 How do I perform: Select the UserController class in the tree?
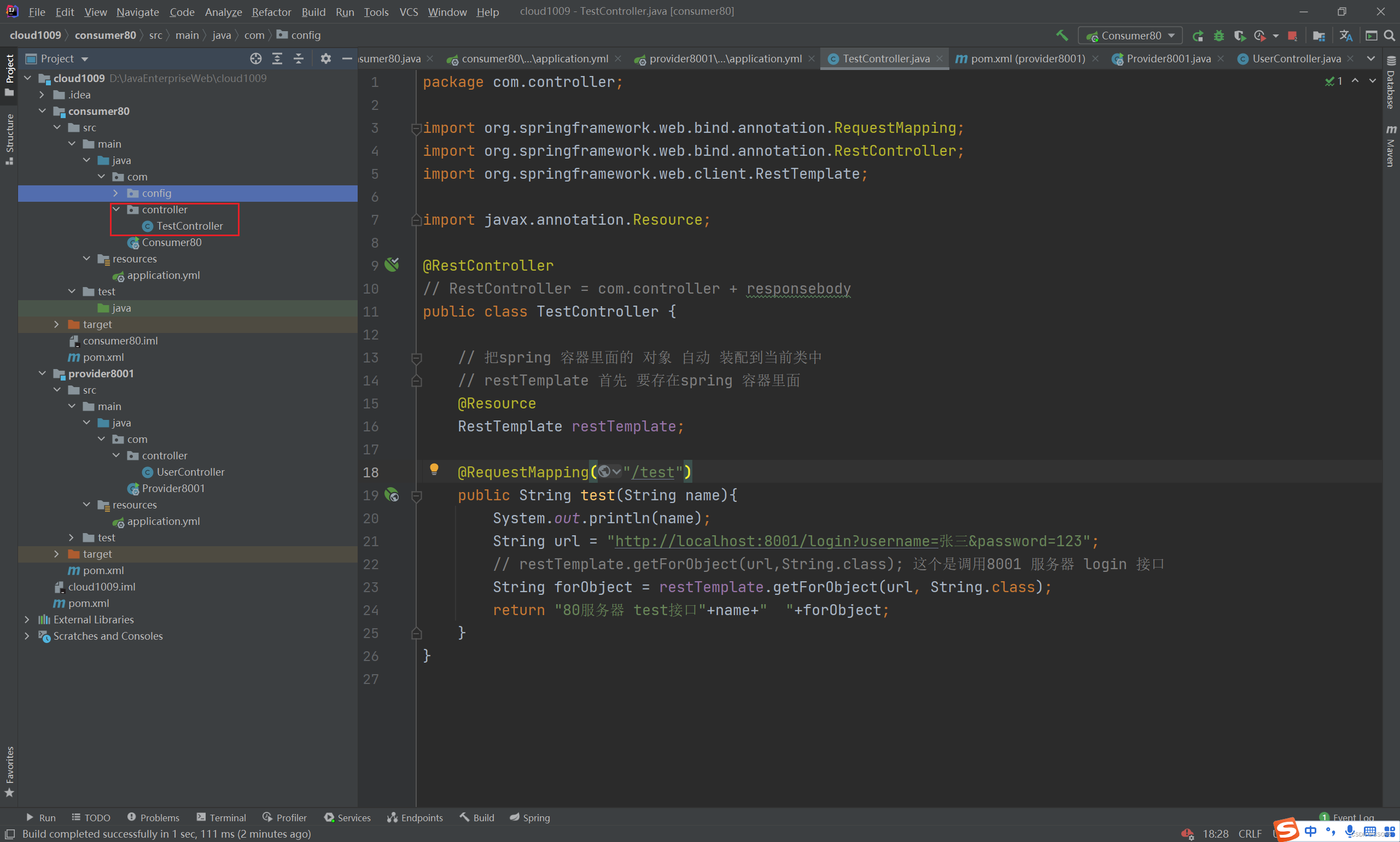click(190, 472)
